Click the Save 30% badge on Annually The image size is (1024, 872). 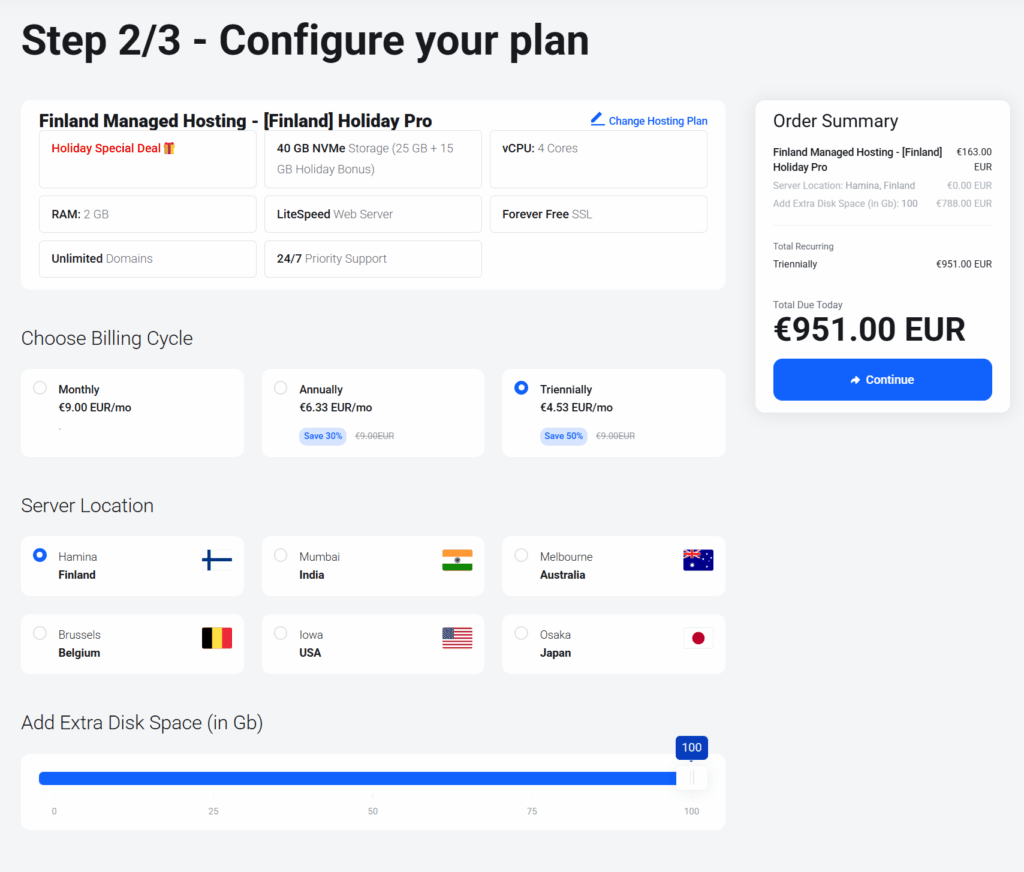322,436
